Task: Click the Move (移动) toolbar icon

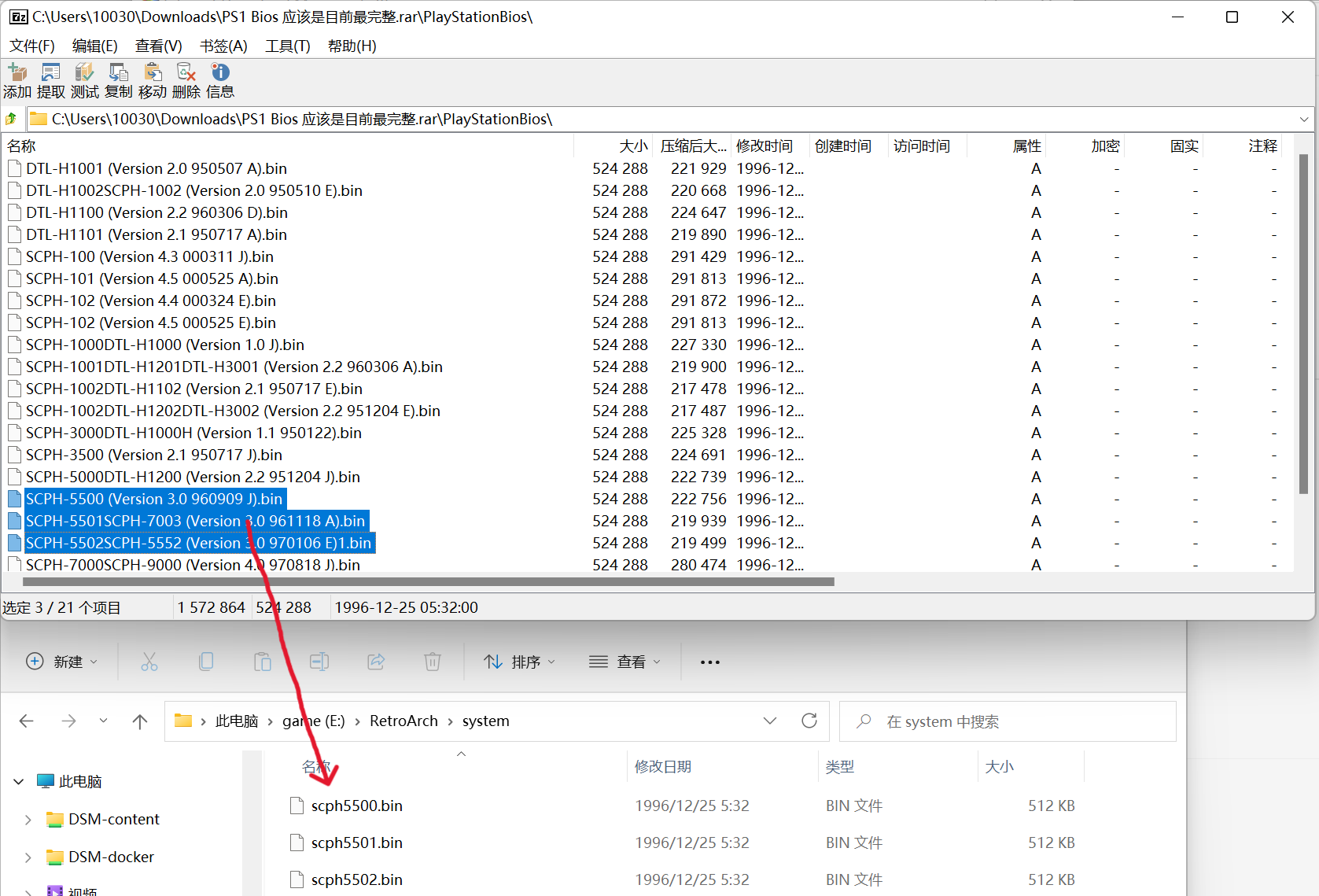Action: pyautogui.click(x=153, y=72)
